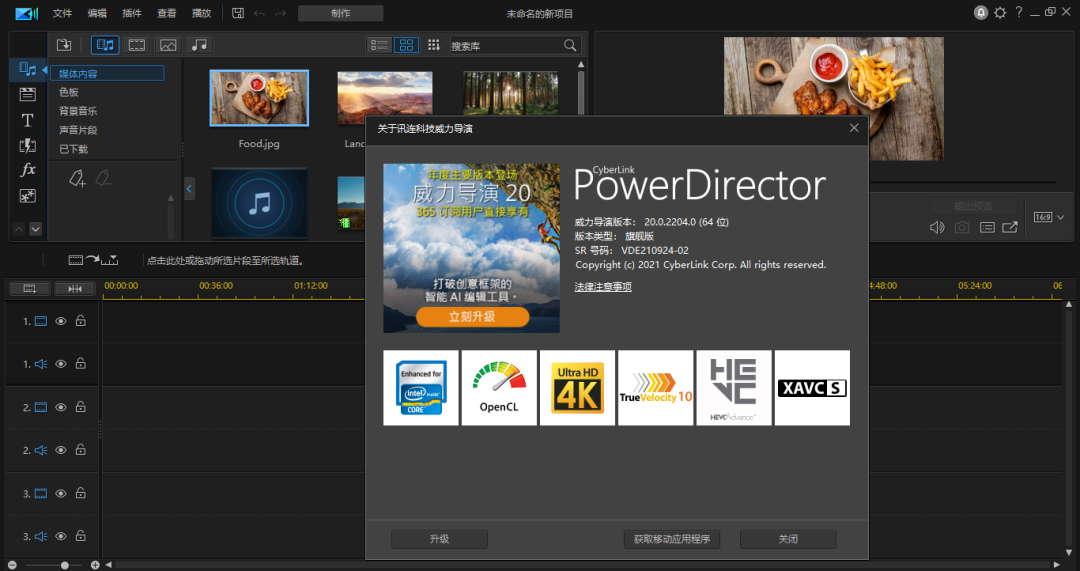This screenshot has height=571, width=1080.
Task: Click the search magnifier icon
Action: [x=570, y=45]
